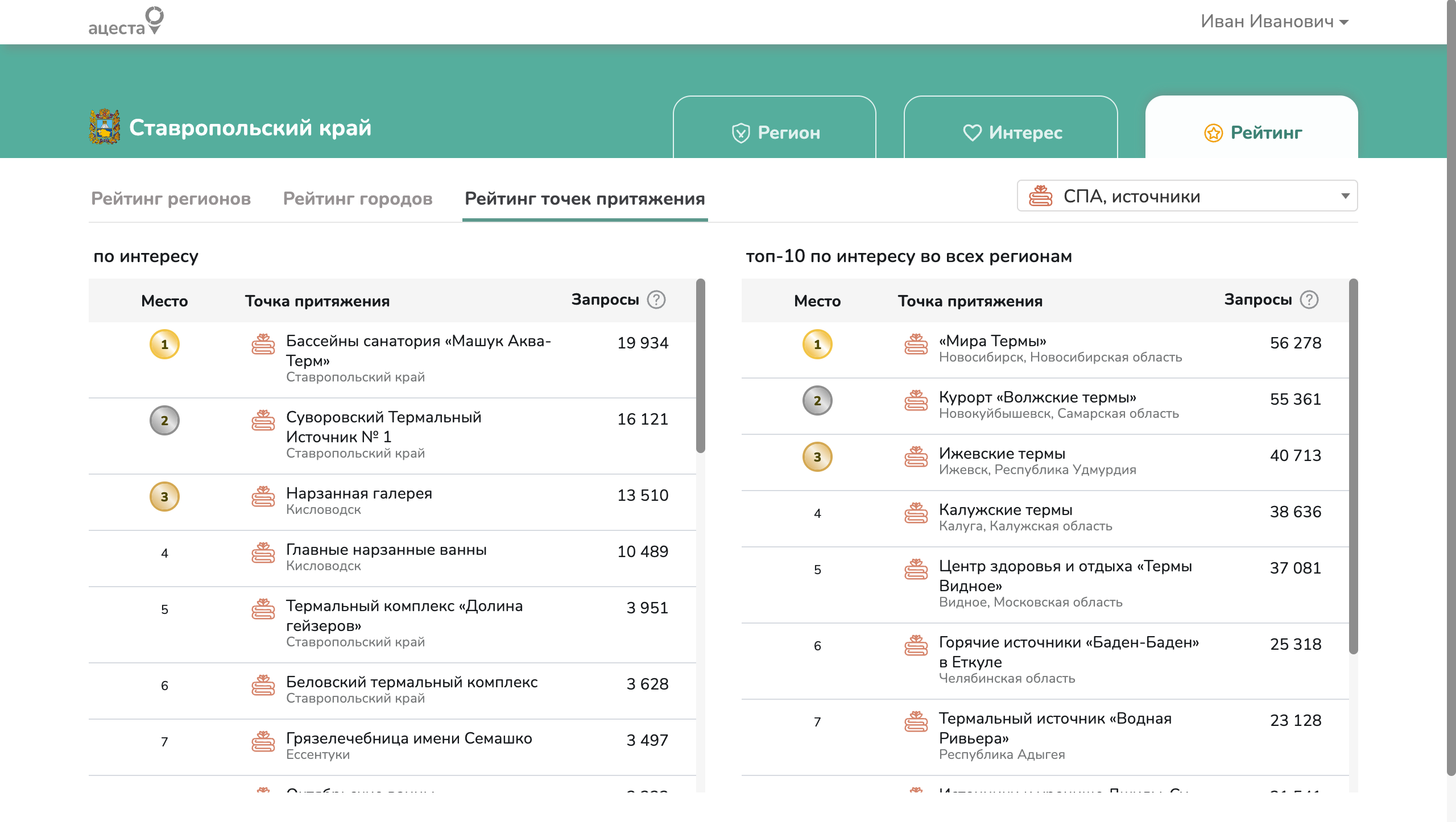The image size is (1456, 822).
Task: Click the 'топ-10 по интересу во всех регионам' heading
Action: tap(909, 256)
